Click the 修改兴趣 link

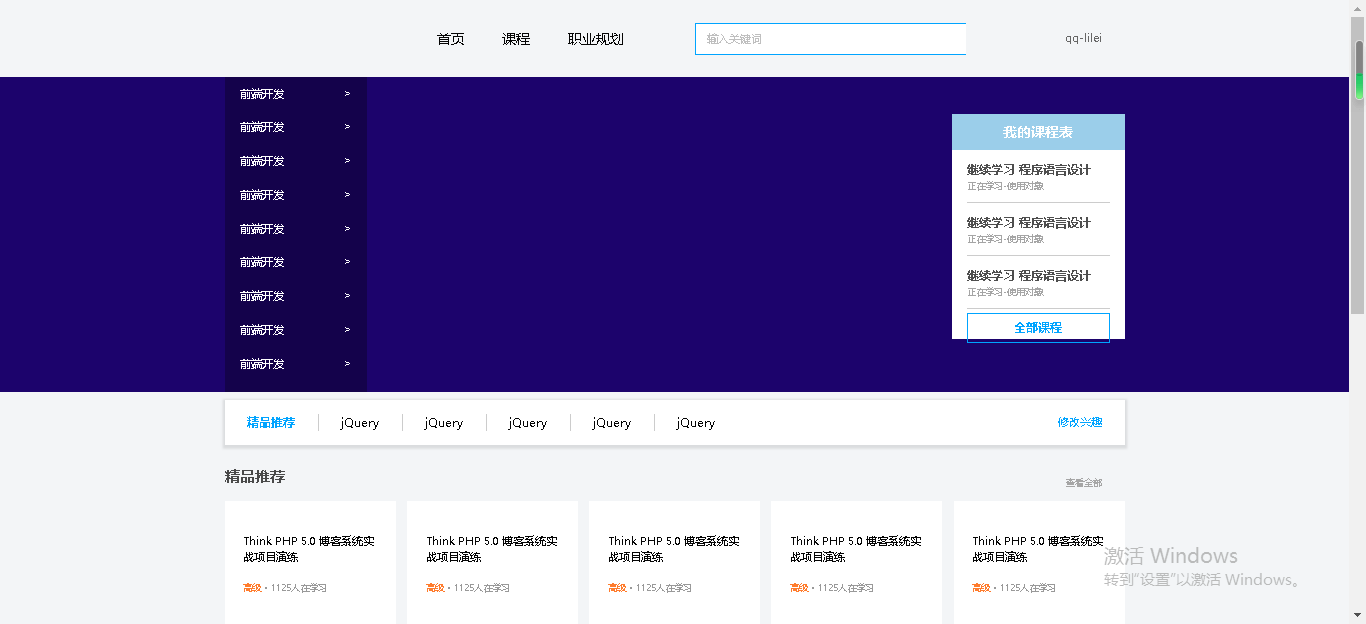point(1079,422)
